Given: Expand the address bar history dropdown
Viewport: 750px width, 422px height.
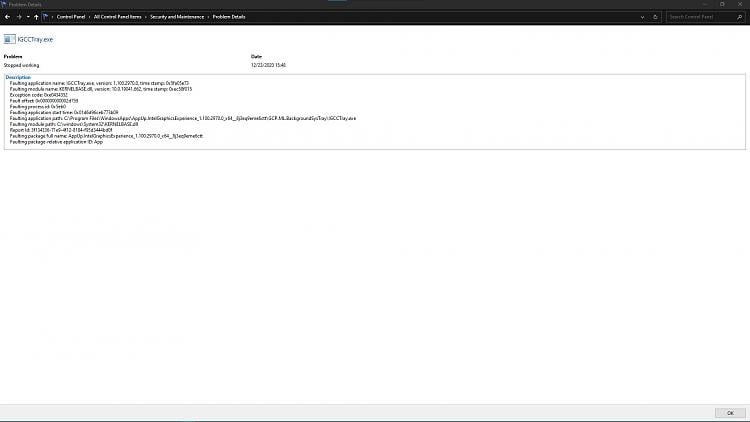Looking at the screenshot, I should click(x=642, y=17).
